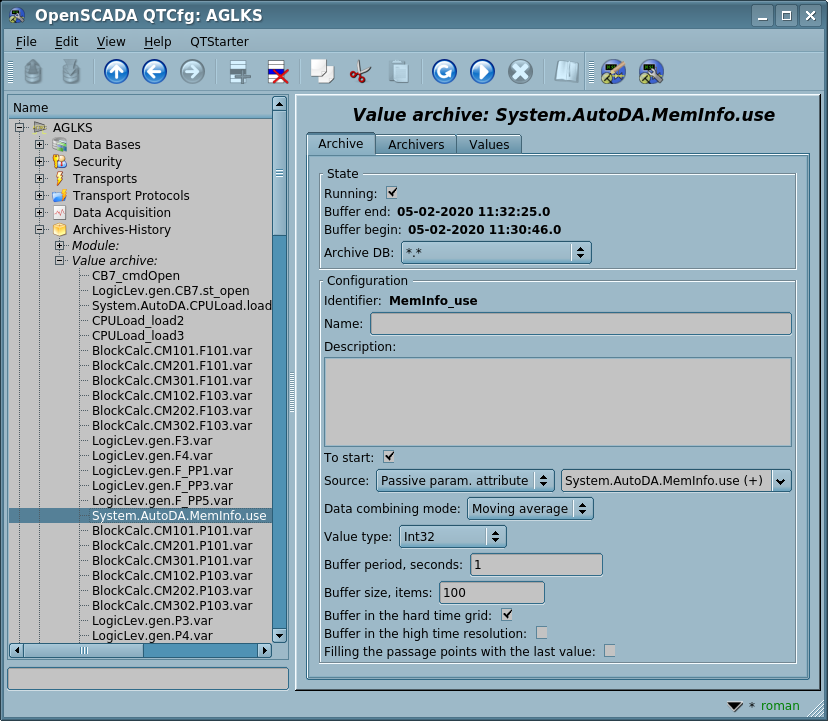Click the Name input field

pos(581,323)
